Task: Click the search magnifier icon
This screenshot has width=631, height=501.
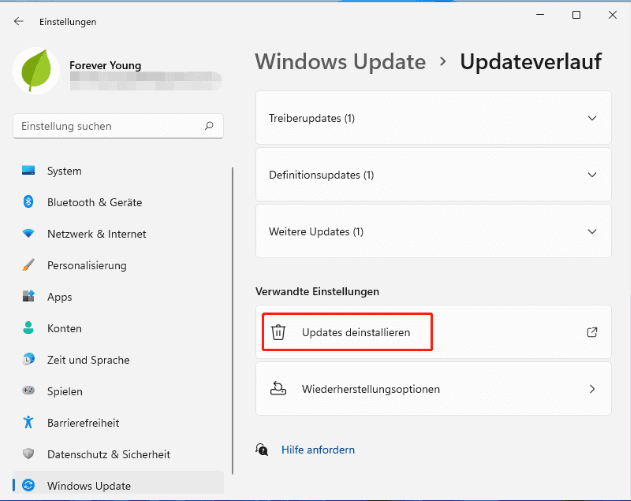Action: click(x=208, y=127)
